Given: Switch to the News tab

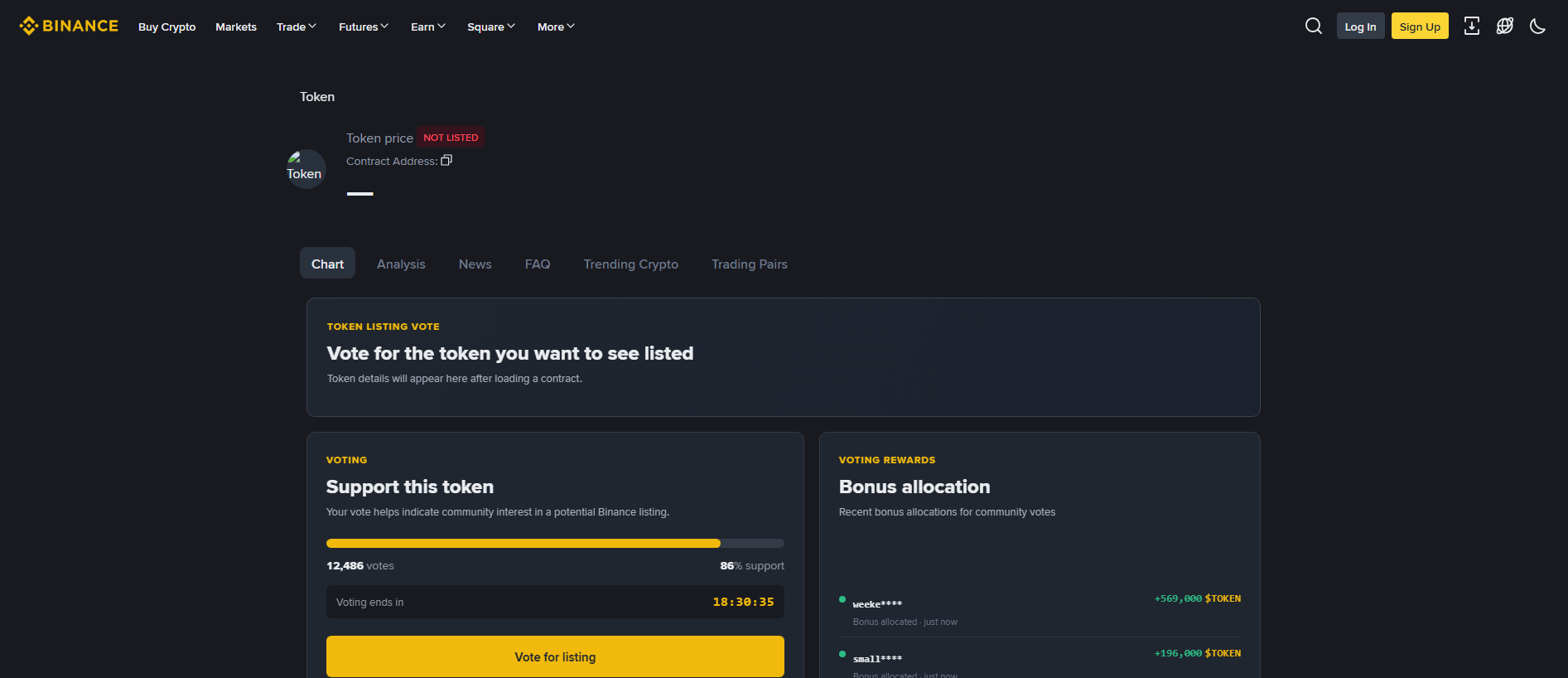Looking at the screenshot, I should (475, 264).
